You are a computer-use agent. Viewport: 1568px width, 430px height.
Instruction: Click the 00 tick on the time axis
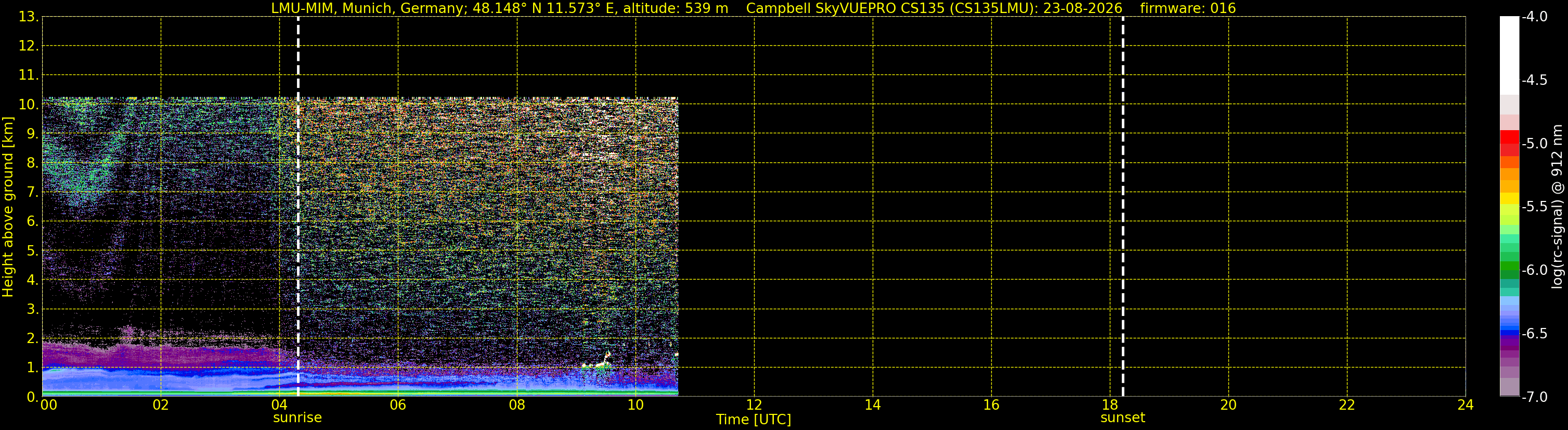pyautogui.click(x=49, y=405)
